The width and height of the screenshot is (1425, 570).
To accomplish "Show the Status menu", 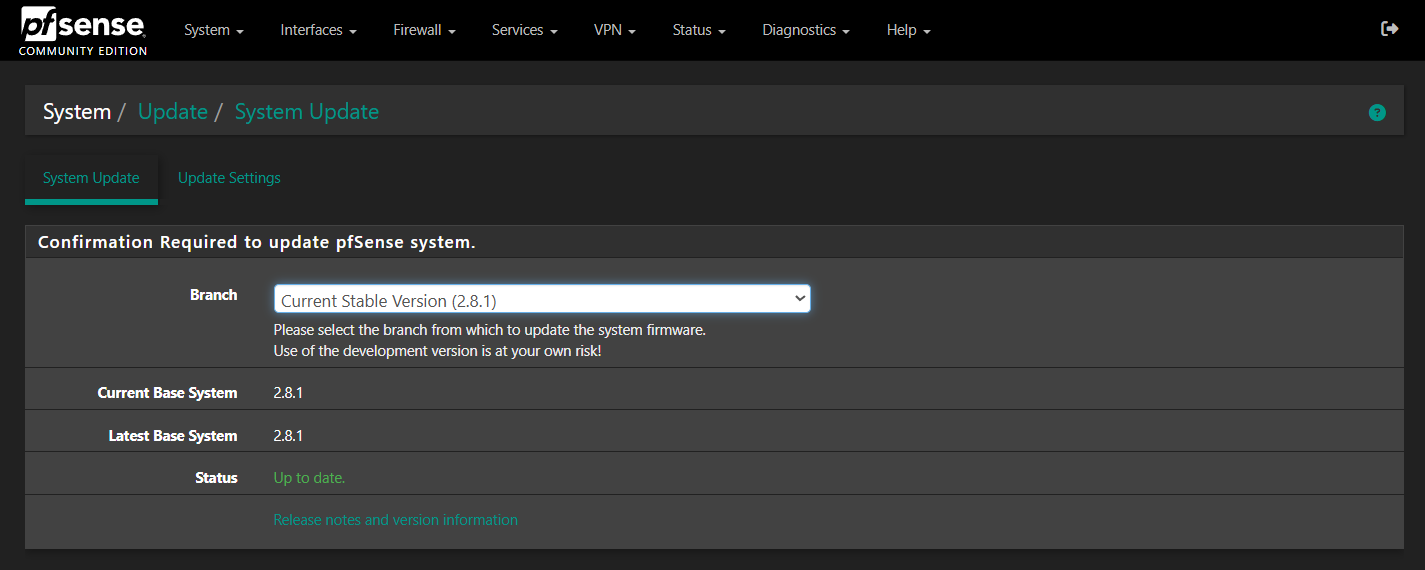I will pos(698,30).
